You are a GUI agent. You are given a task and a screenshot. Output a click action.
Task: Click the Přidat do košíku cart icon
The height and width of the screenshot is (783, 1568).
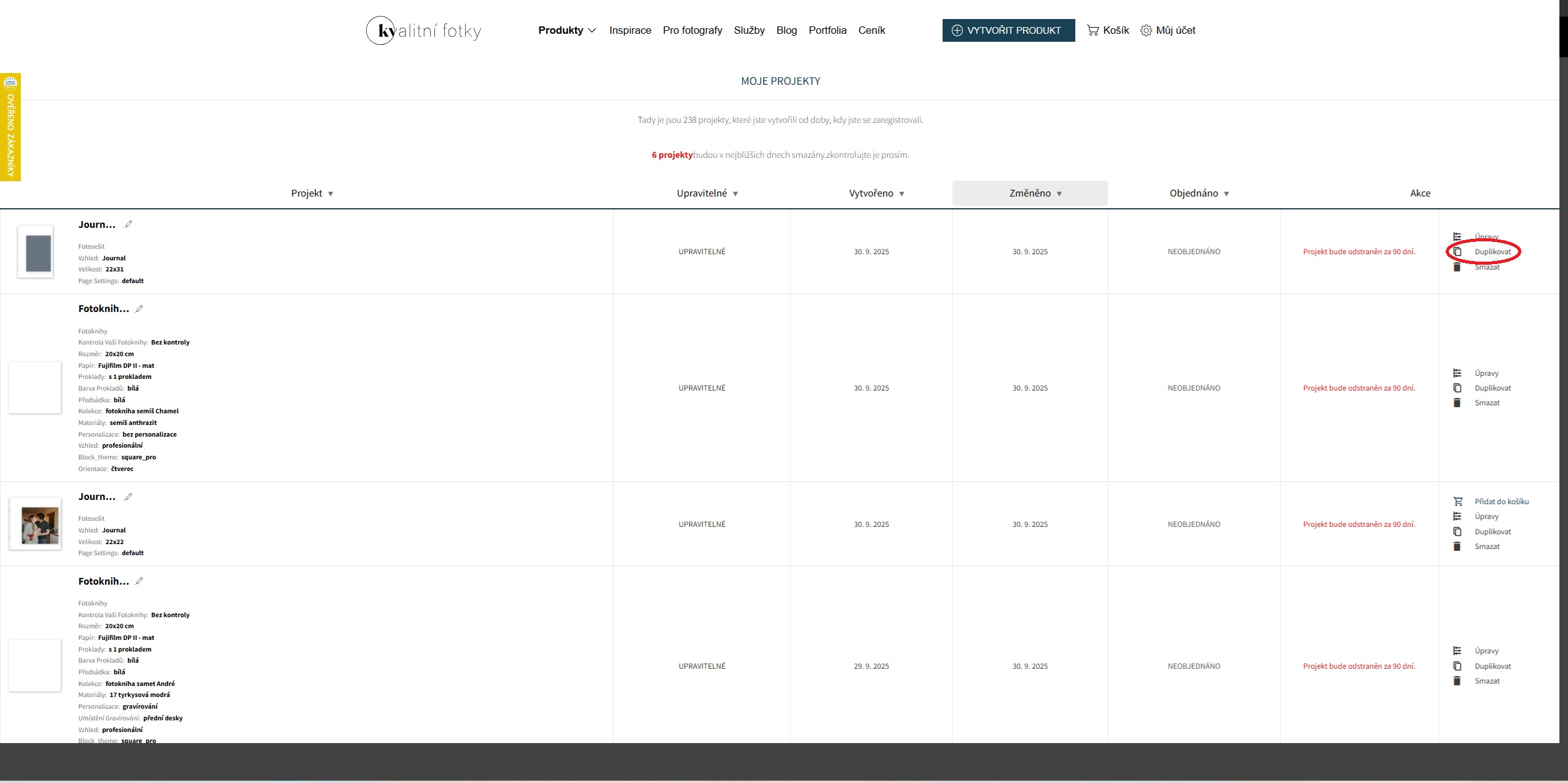pos(1457,502)
